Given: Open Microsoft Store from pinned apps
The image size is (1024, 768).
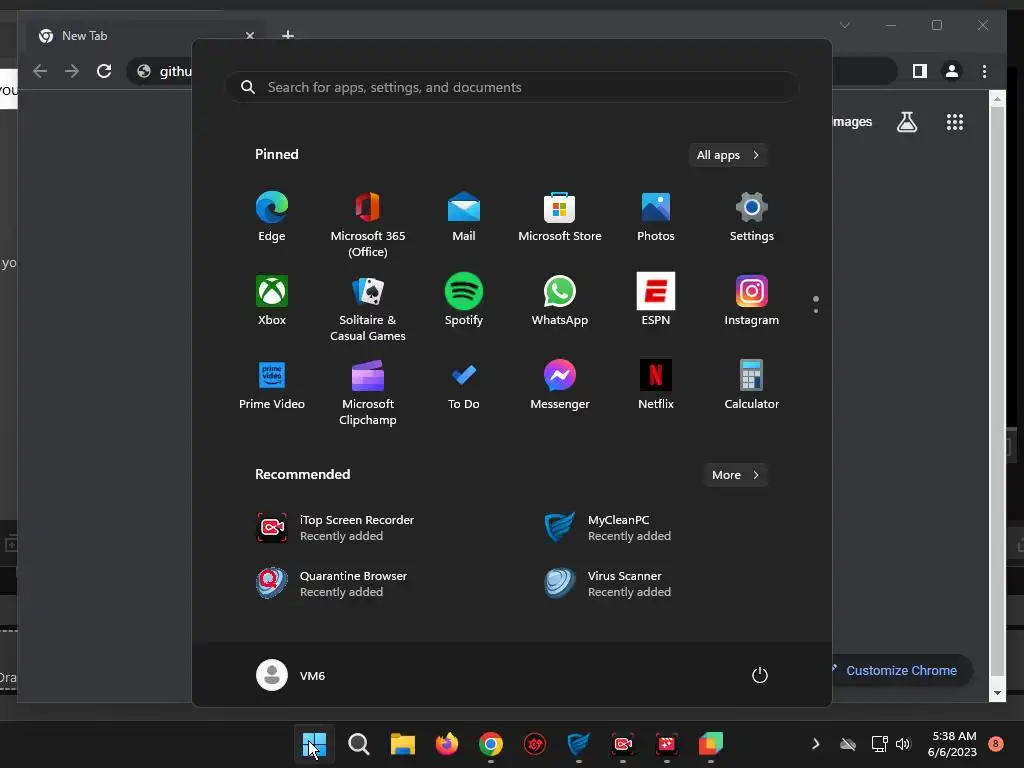Looking at the screenshot, I should point(560,217).
